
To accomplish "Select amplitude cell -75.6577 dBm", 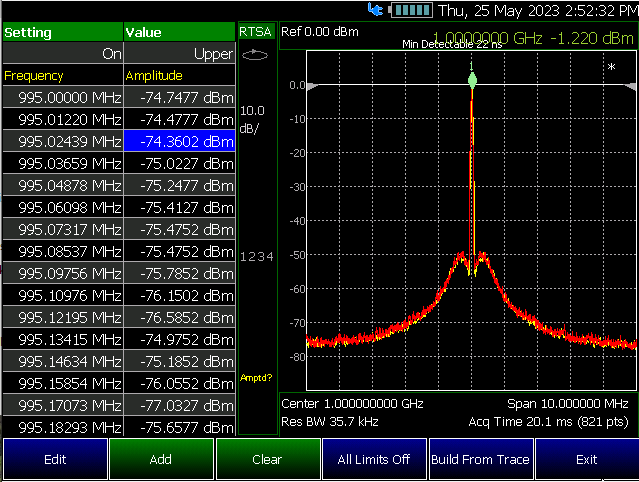I will (x=180, y=427).
